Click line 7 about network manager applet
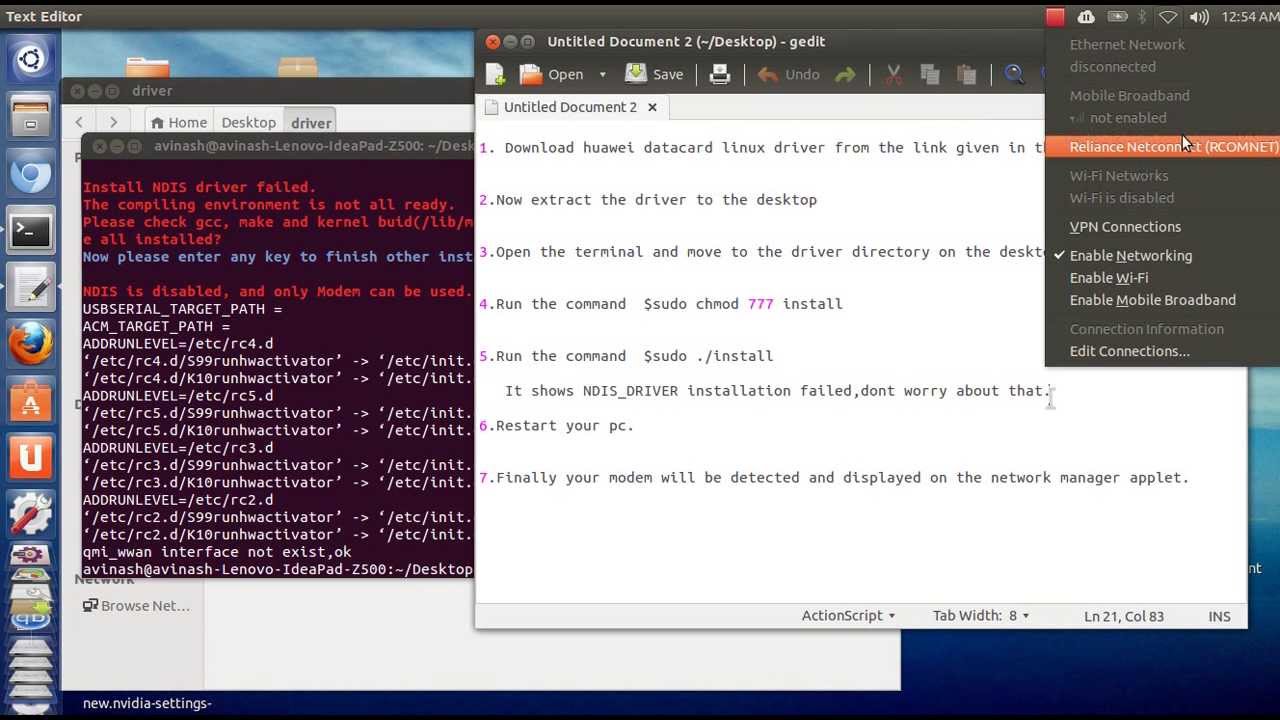The image size is (1280, 720). [834, 477]
